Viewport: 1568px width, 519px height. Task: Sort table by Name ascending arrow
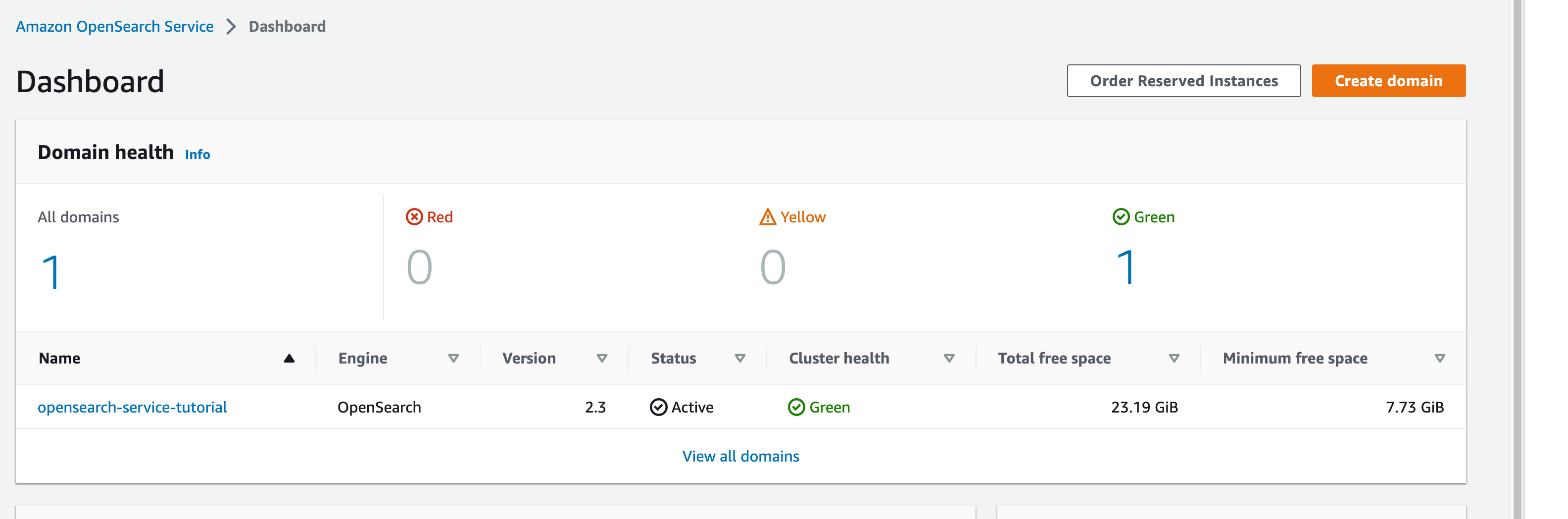289,358
